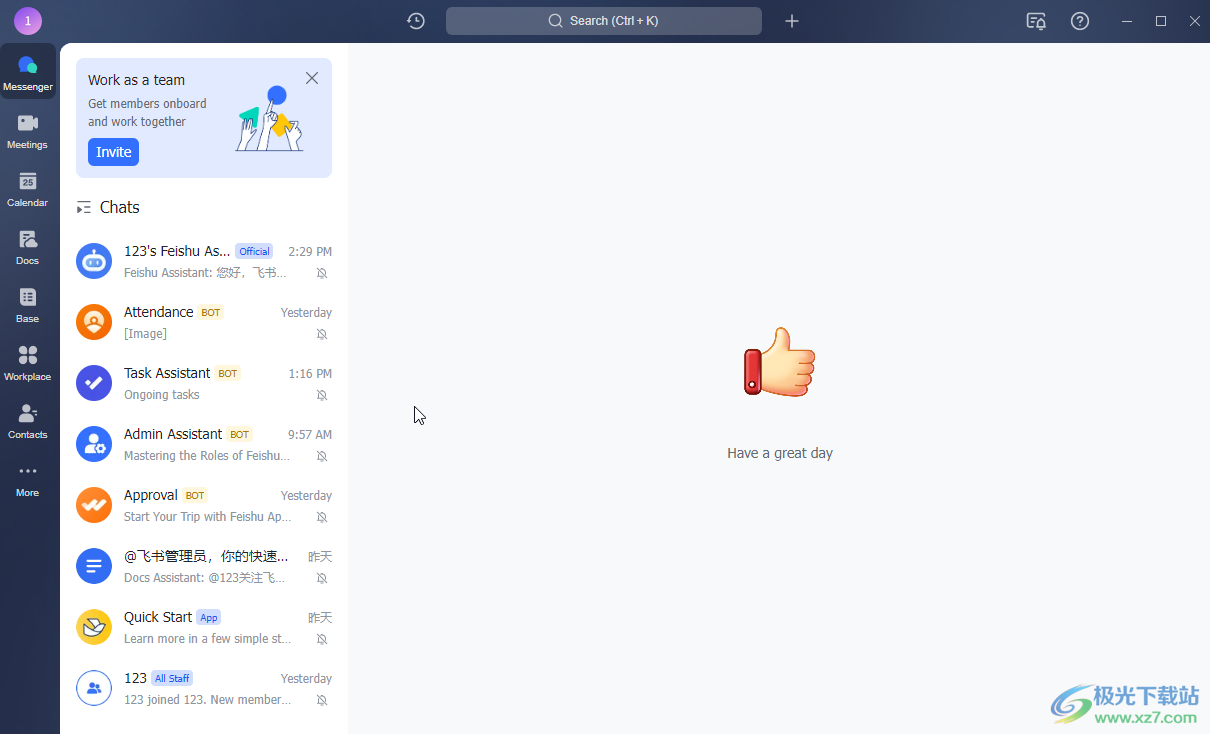The height and width of the screenshot is (734, 1210).
Task: Click the "Chats" heading text
Action: [119, 208]
